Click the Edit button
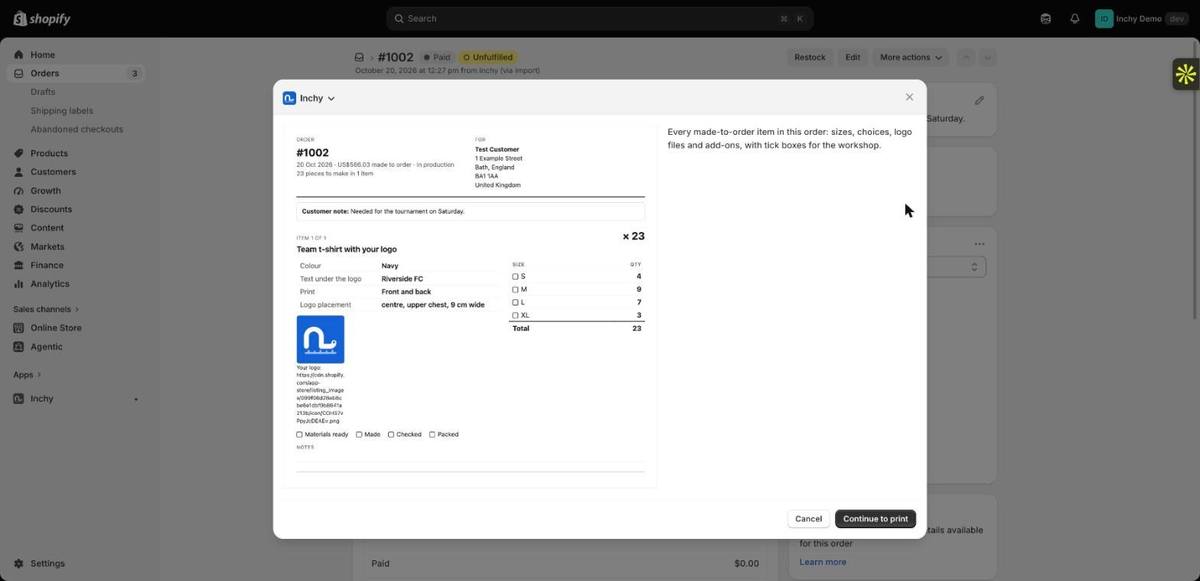Viewport: 1200px width, 581px height. 852,57
